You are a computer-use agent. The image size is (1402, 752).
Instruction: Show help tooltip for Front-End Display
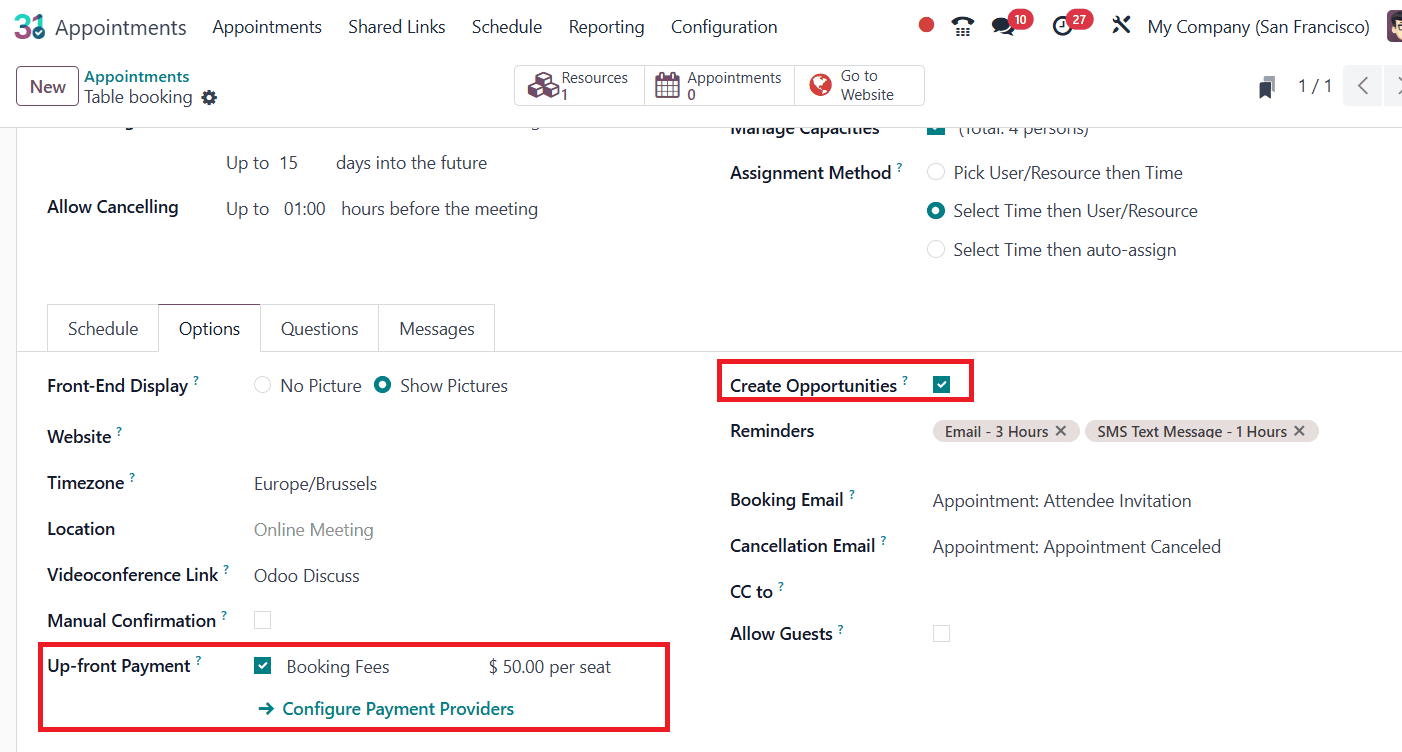pyautogui.click(x=196, y=380)
